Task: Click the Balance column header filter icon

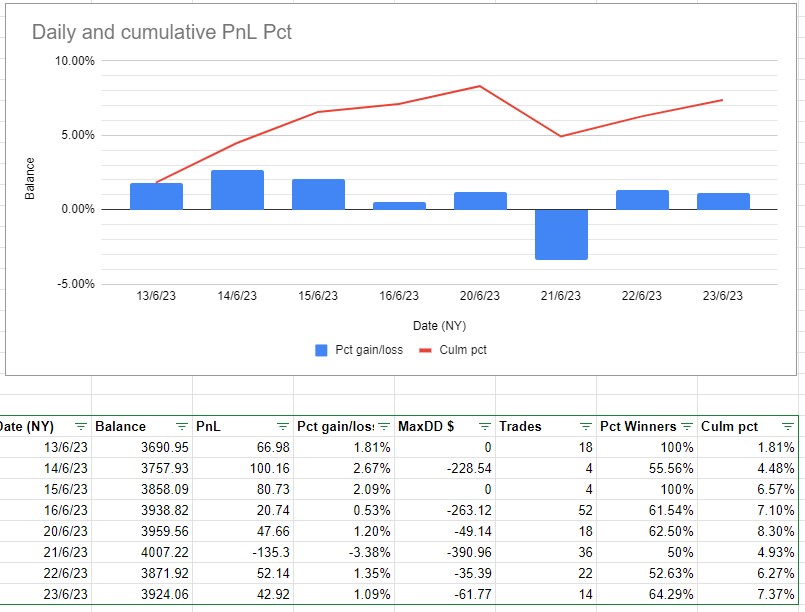Action: (181, 426)
